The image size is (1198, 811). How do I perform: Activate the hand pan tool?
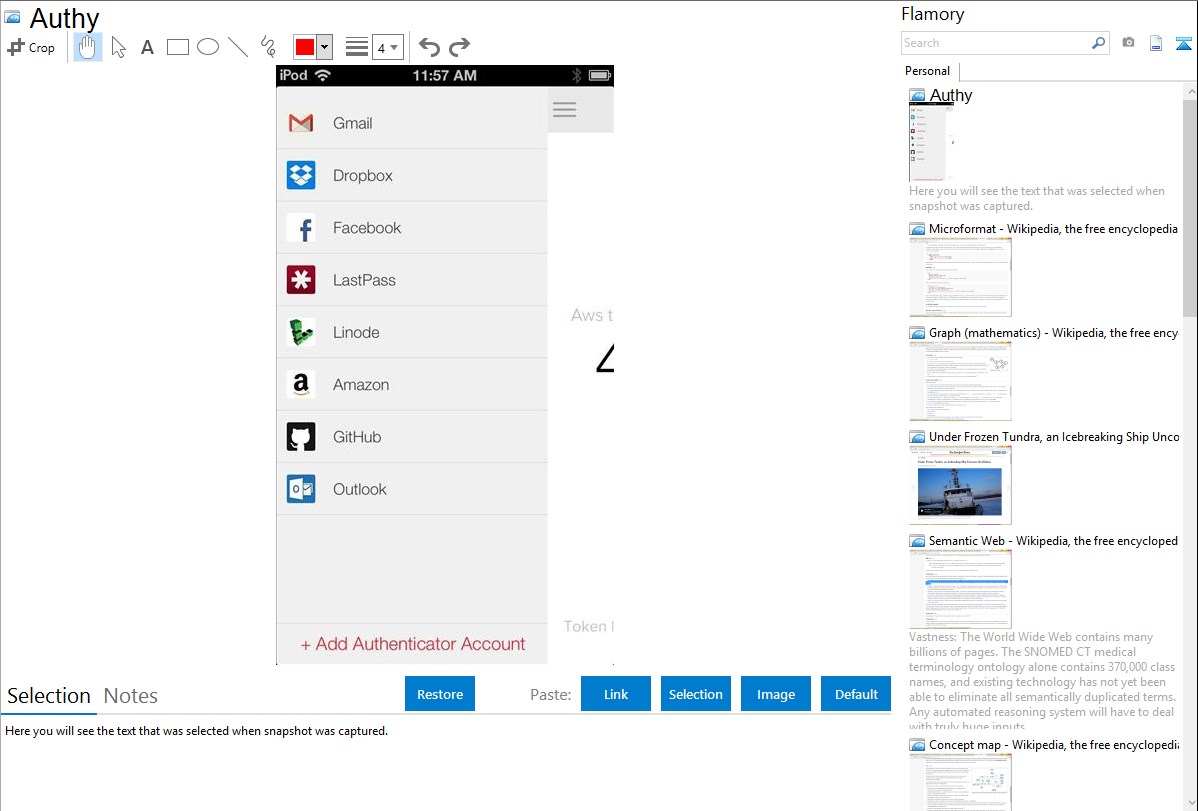click(88, 47)
